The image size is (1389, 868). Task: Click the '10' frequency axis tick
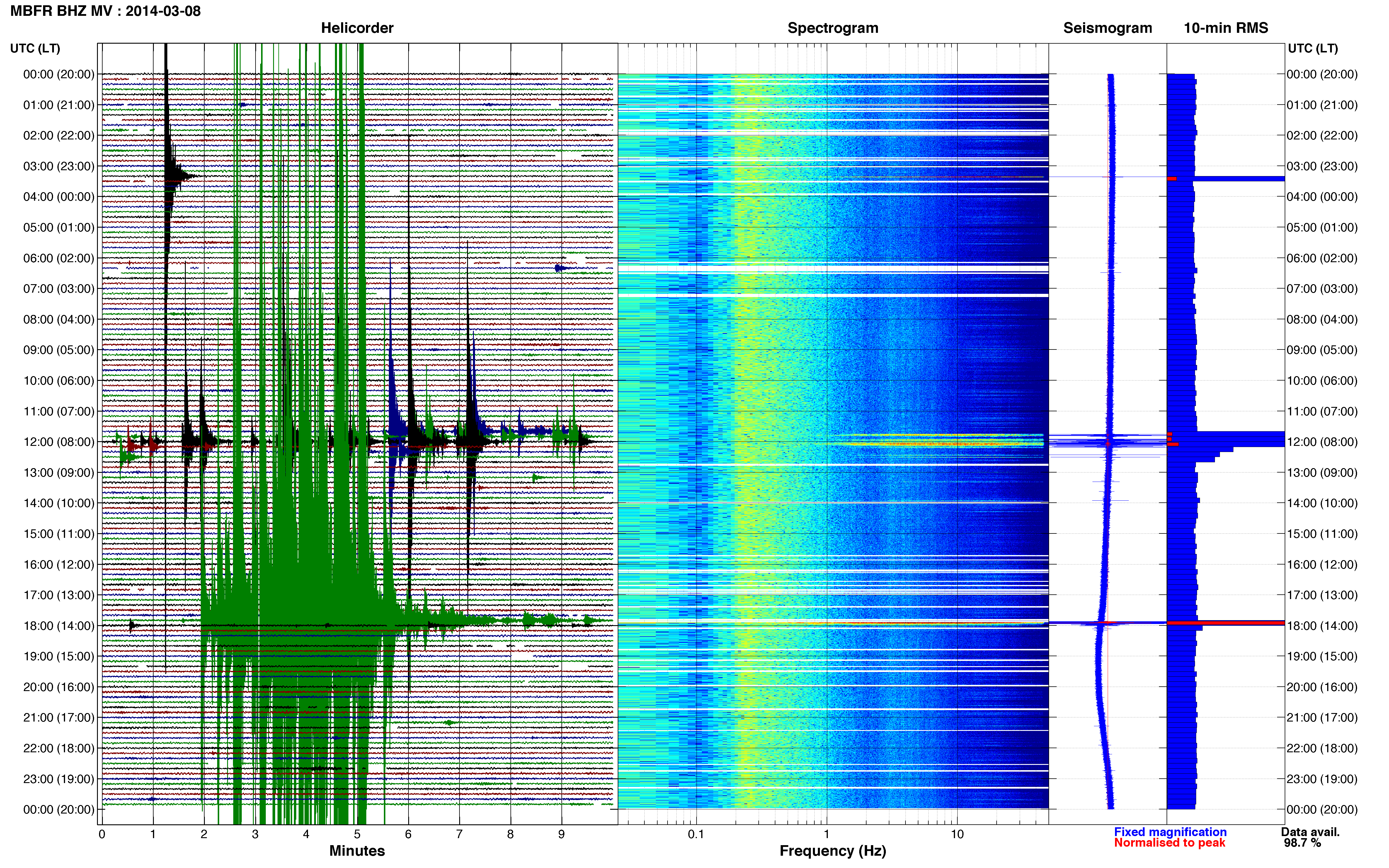pos(957,834)
